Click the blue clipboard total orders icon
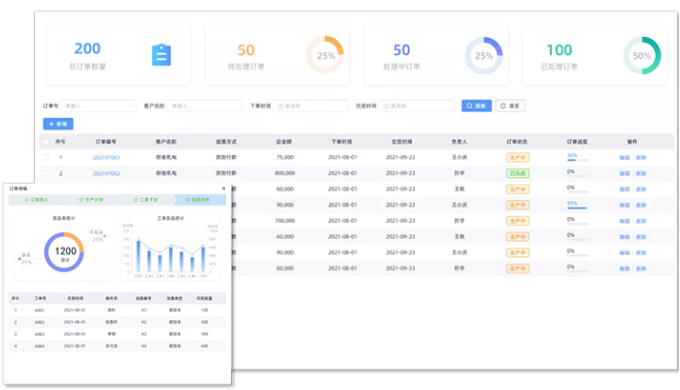Image resolution: width=680 pixels, height=390 pixels. pos(161,55)
